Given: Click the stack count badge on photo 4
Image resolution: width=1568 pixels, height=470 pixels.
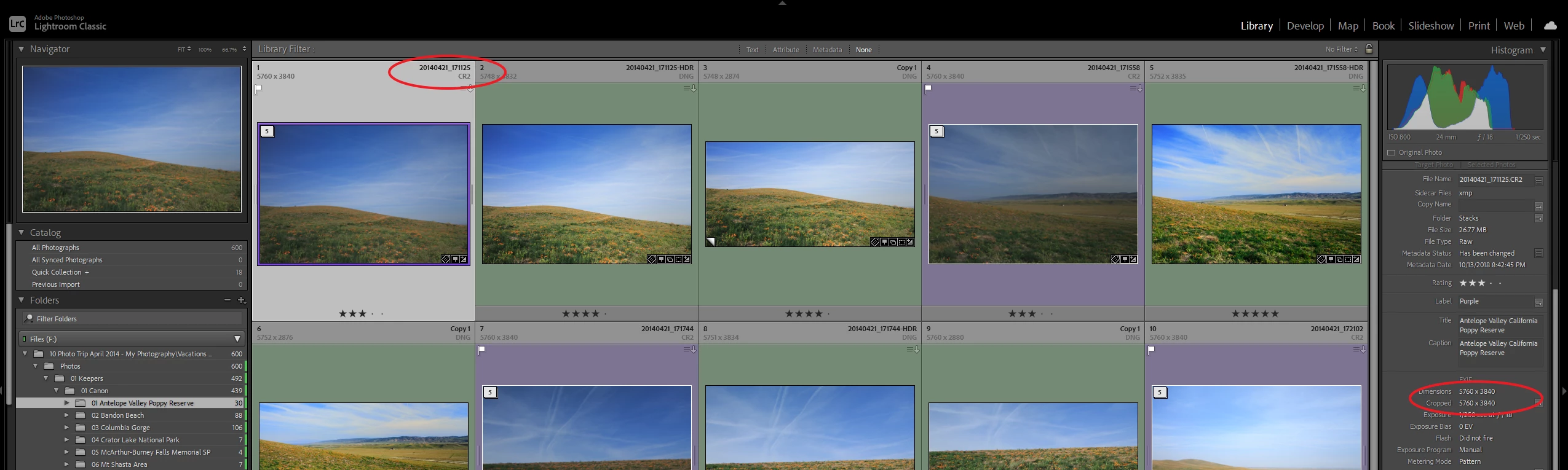Looking at the screenshot, I should [x=936, y=131].
